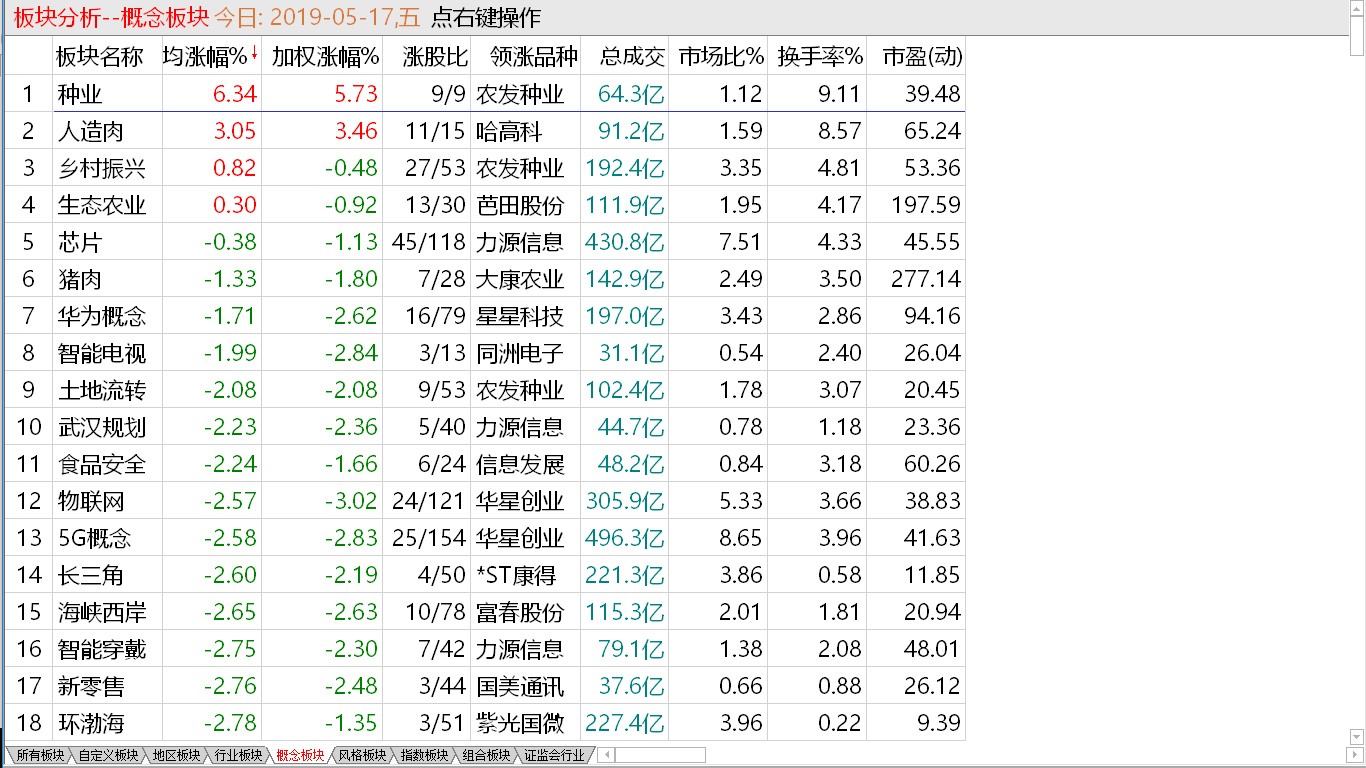
Task: Select the 种业 sector row
Action: click(485, 94)
